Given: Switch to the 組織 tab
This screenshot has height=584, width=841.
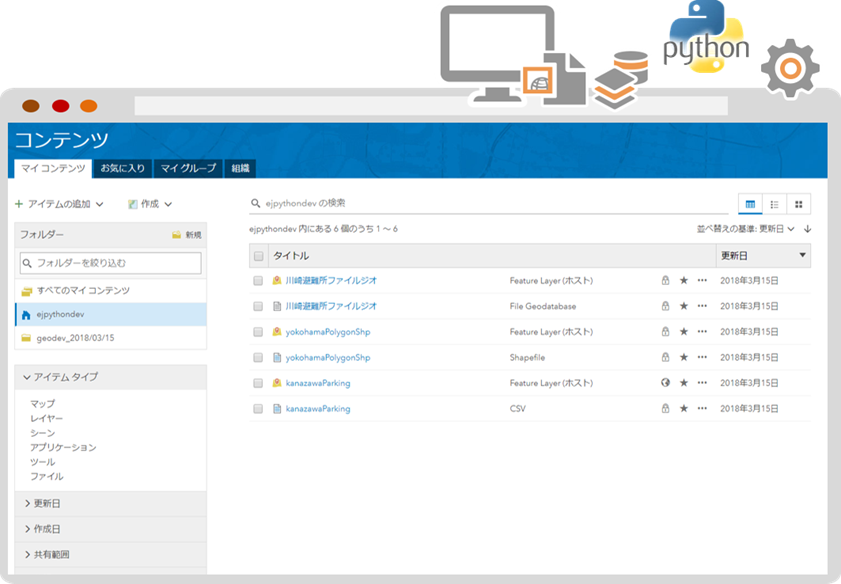Looking at the screenshot, I should click(240, 168).
